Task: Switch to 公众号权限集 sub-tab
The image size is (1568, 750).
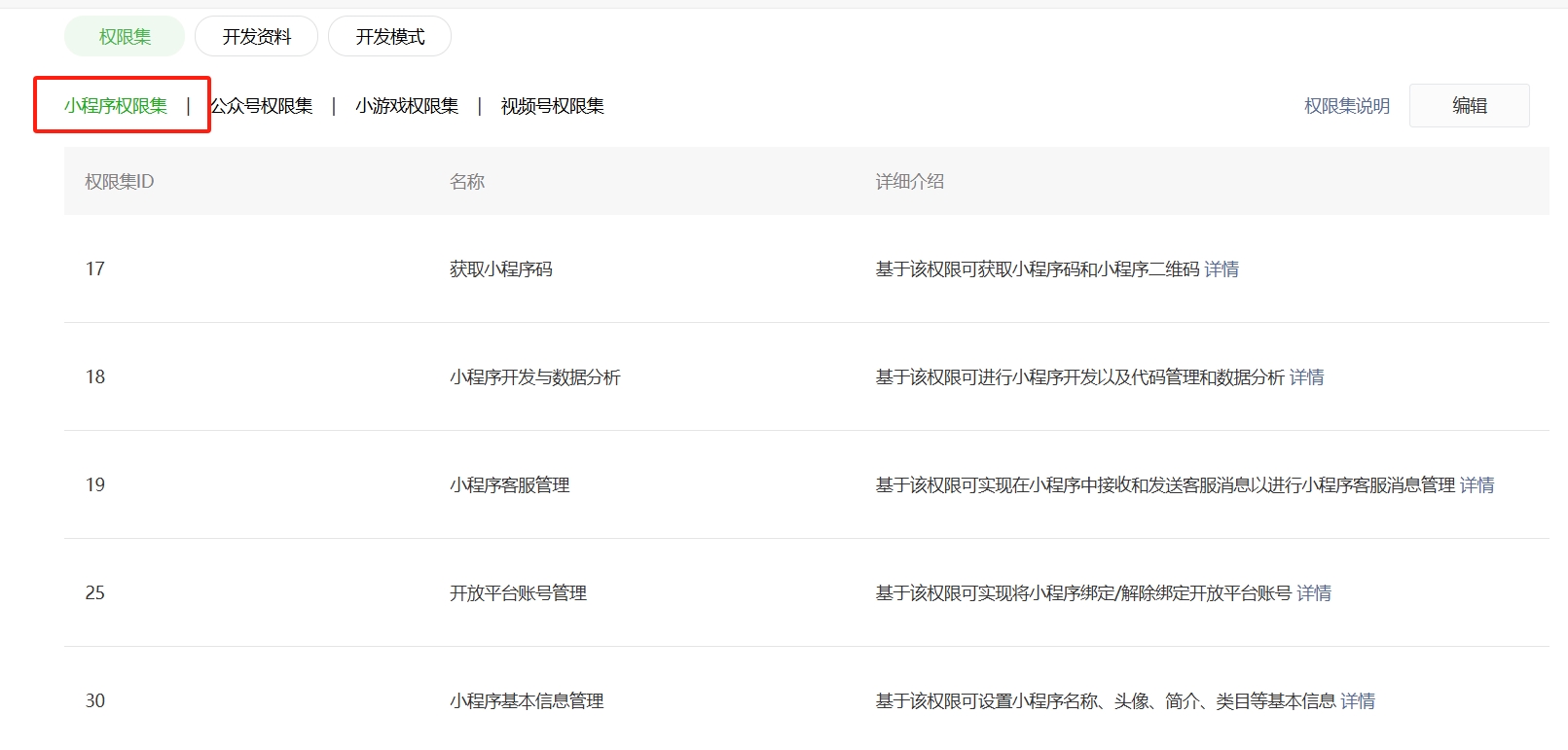Action: tap(262, 106)
